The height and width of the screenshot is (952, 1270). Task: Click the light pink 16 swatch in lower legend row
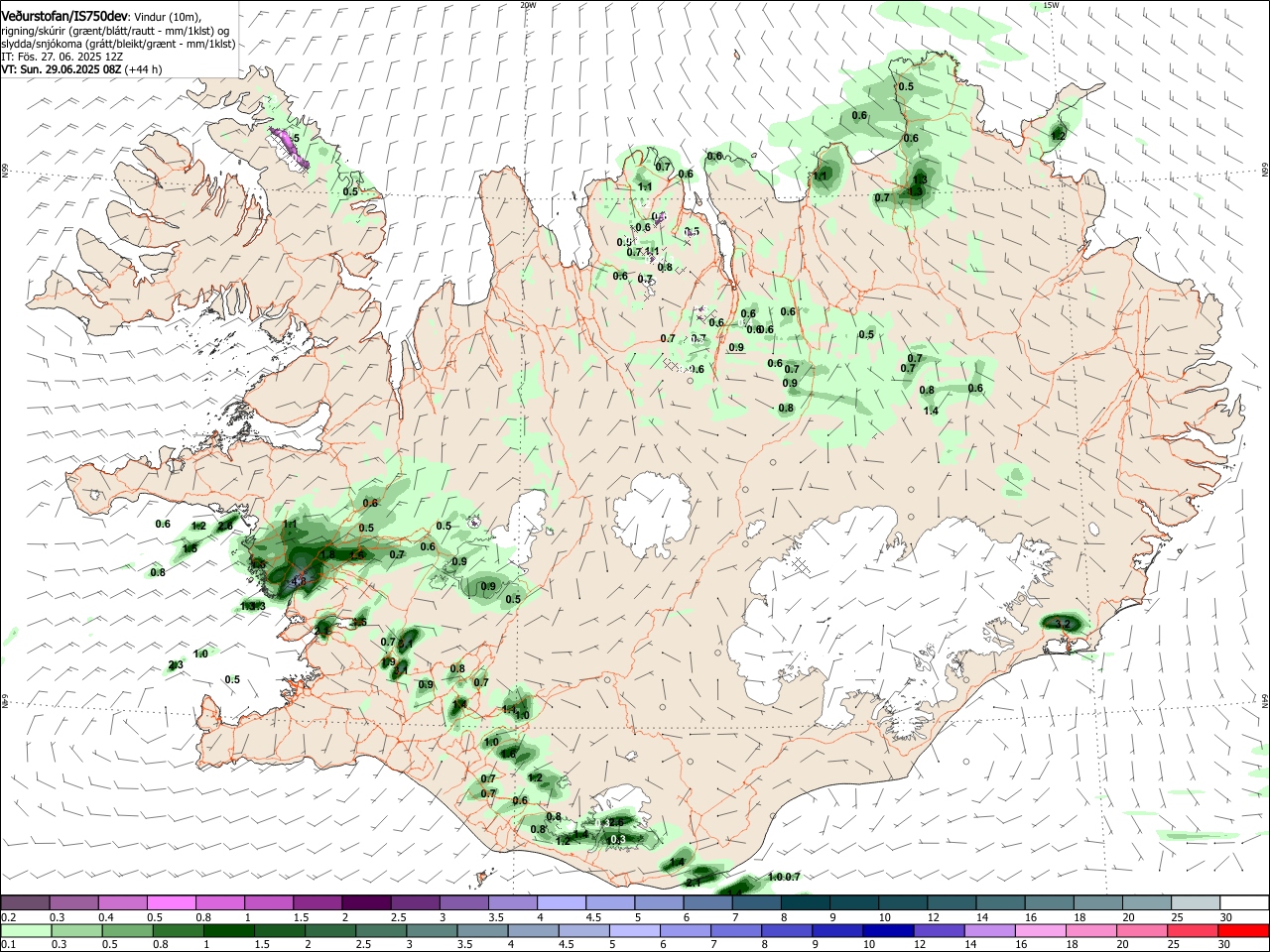[x=1040, y=930]
